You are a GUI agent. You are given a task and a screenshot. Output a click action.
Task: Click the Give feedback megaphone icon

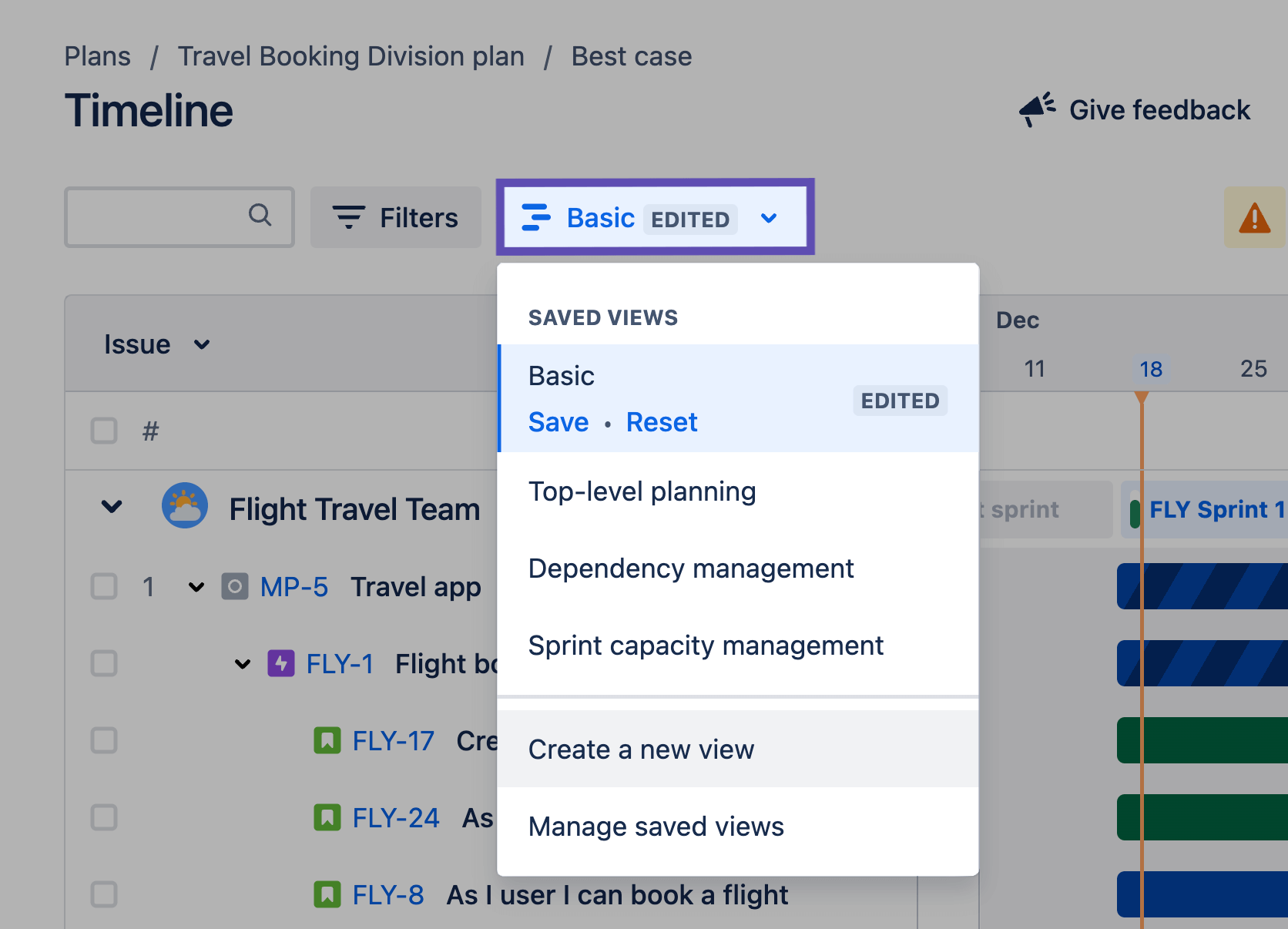[x=1036, y=109]
